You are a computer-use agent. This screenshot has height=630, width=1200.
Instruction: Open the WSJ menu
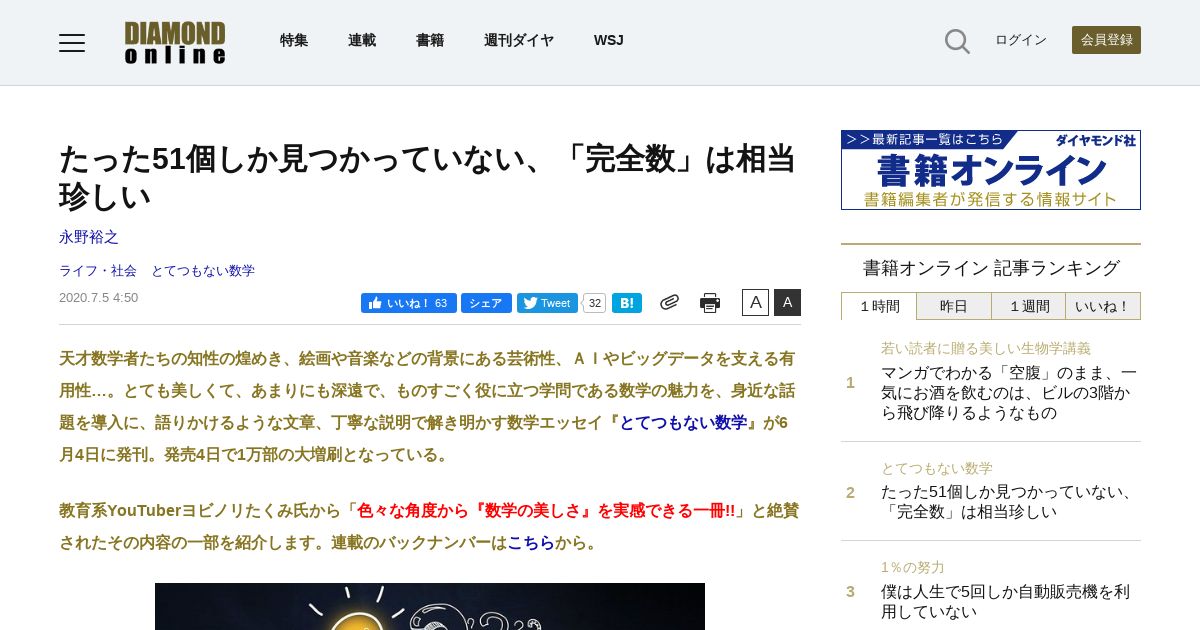click(609, 40)
